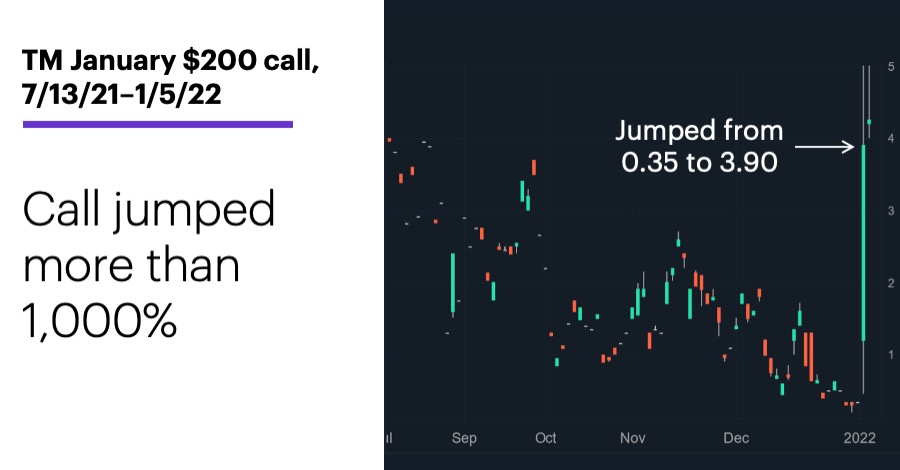
Task: Click the small green candle near 4
Action: pos(870,122)
